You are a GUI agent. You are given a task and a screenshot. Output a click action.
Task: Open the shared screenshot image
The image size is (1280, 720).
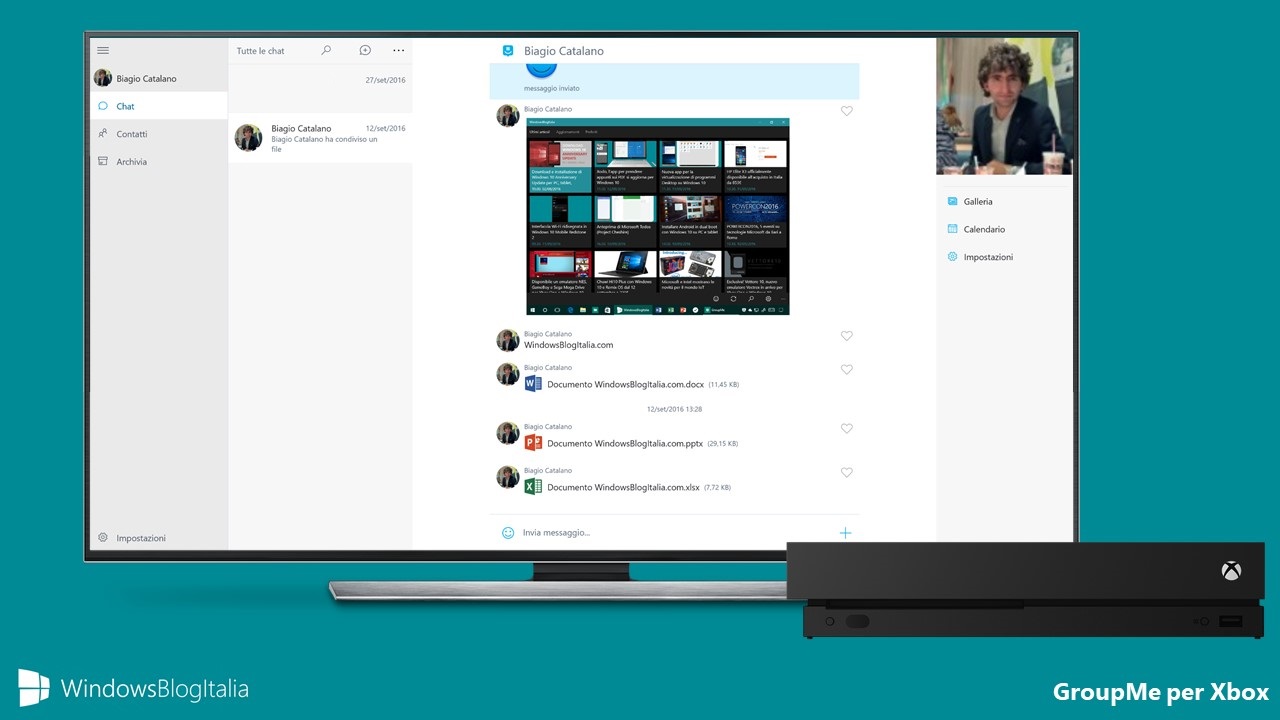(658, 216)
